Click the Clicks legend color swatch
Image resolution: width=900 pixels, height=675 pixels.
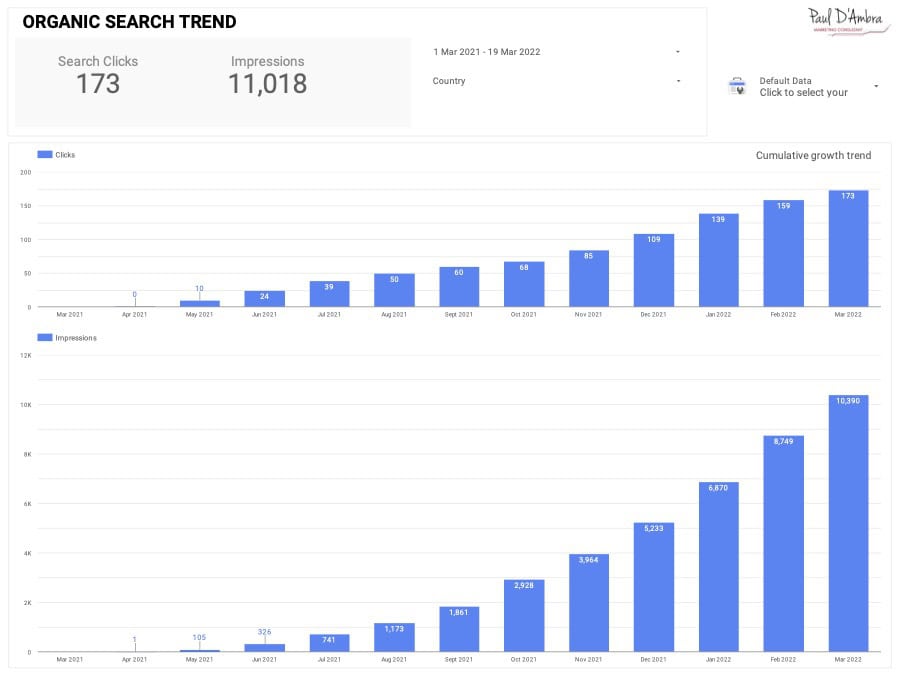point(45,154)
